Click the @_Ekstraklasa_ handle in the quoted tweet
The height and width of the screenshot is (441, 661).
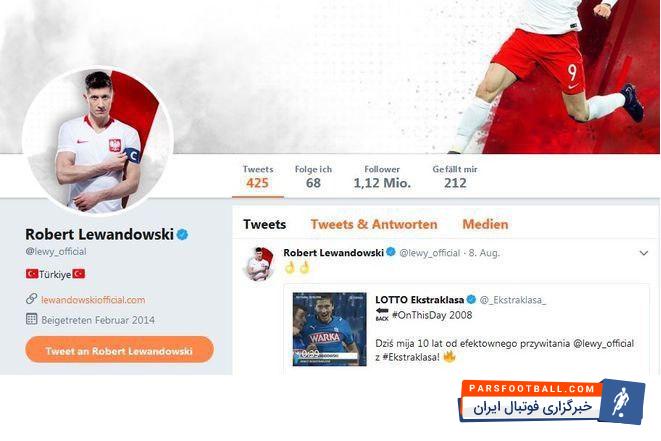513,300
